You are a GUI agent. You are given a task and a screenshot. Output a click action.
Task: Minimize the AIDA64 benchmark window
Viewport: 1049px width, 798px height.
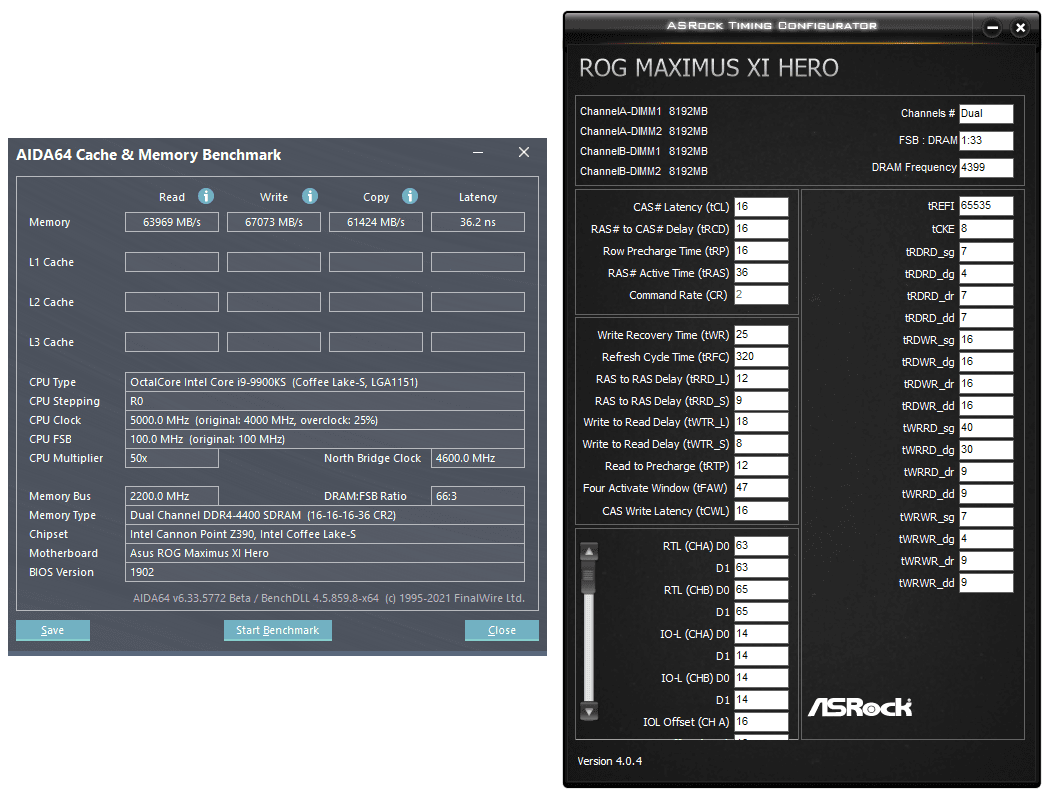(x=478, y=153)
